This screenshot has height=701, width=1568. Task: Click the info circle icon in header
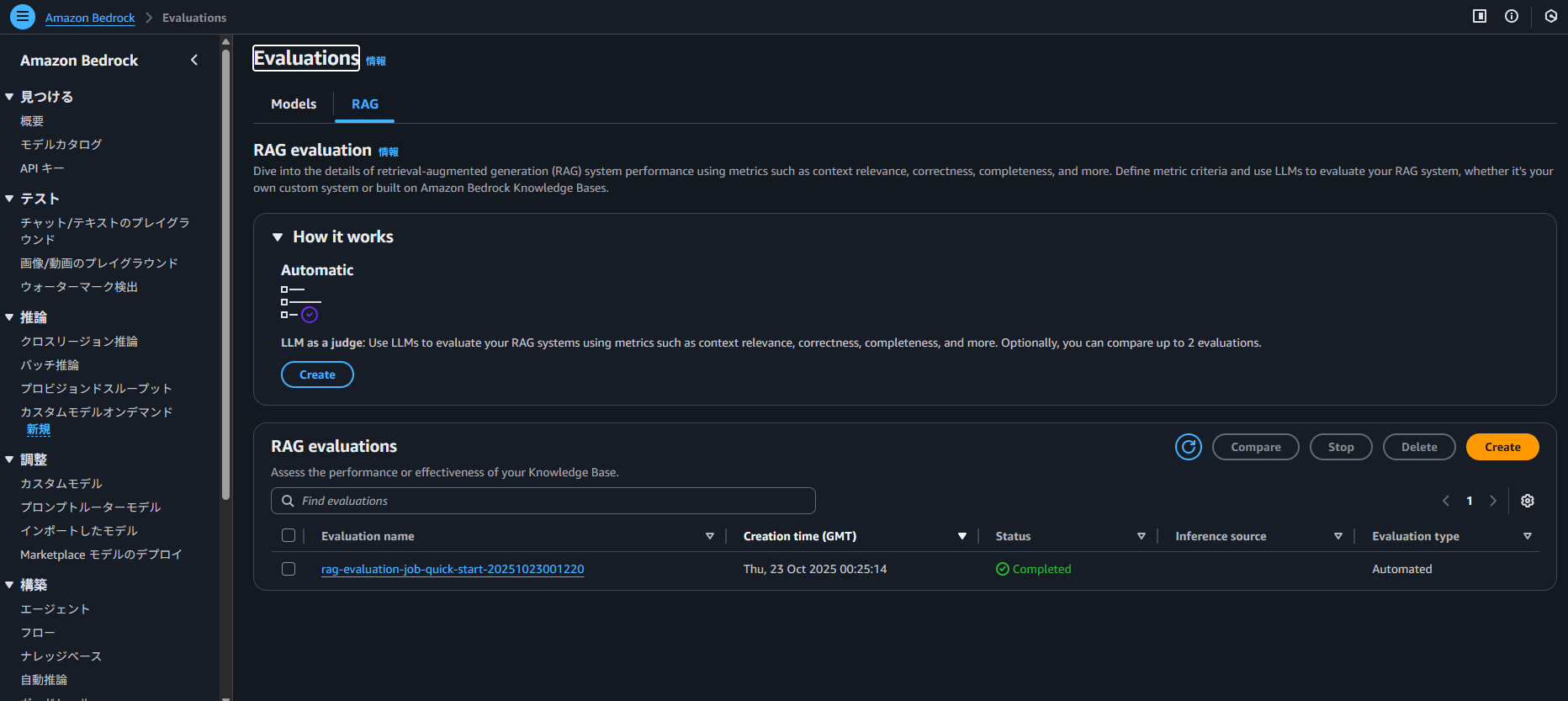pyautogui.click(x=1512, y=16)
